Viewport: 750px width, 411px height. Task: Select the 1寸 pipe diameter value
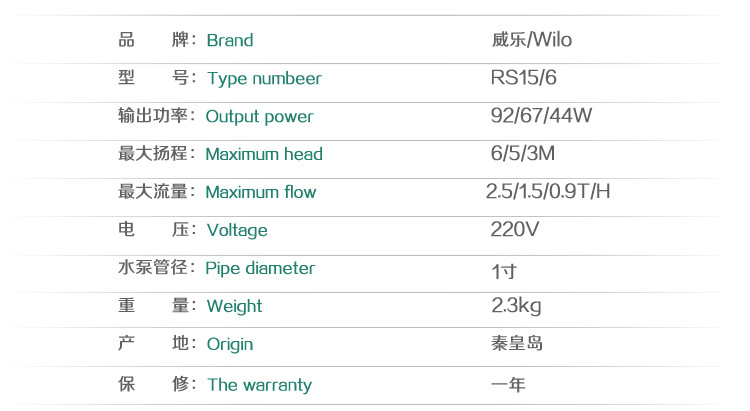(x=504, y=270)
